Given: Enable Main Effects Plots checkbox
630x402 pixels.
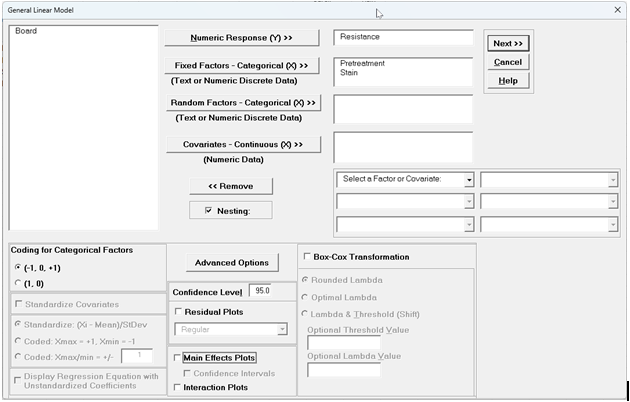Looking at the screenshot, I should pos(177,358).
